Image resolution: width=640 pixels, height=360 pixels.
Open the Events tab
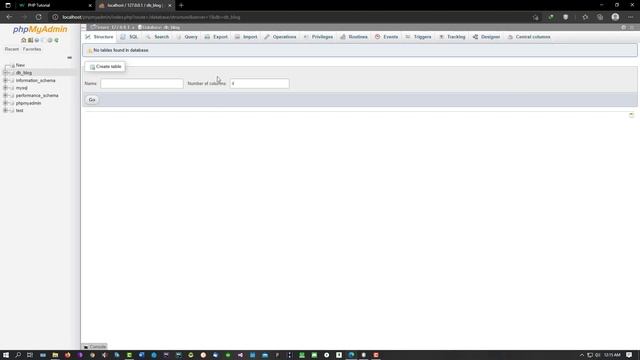click(387, 37)
